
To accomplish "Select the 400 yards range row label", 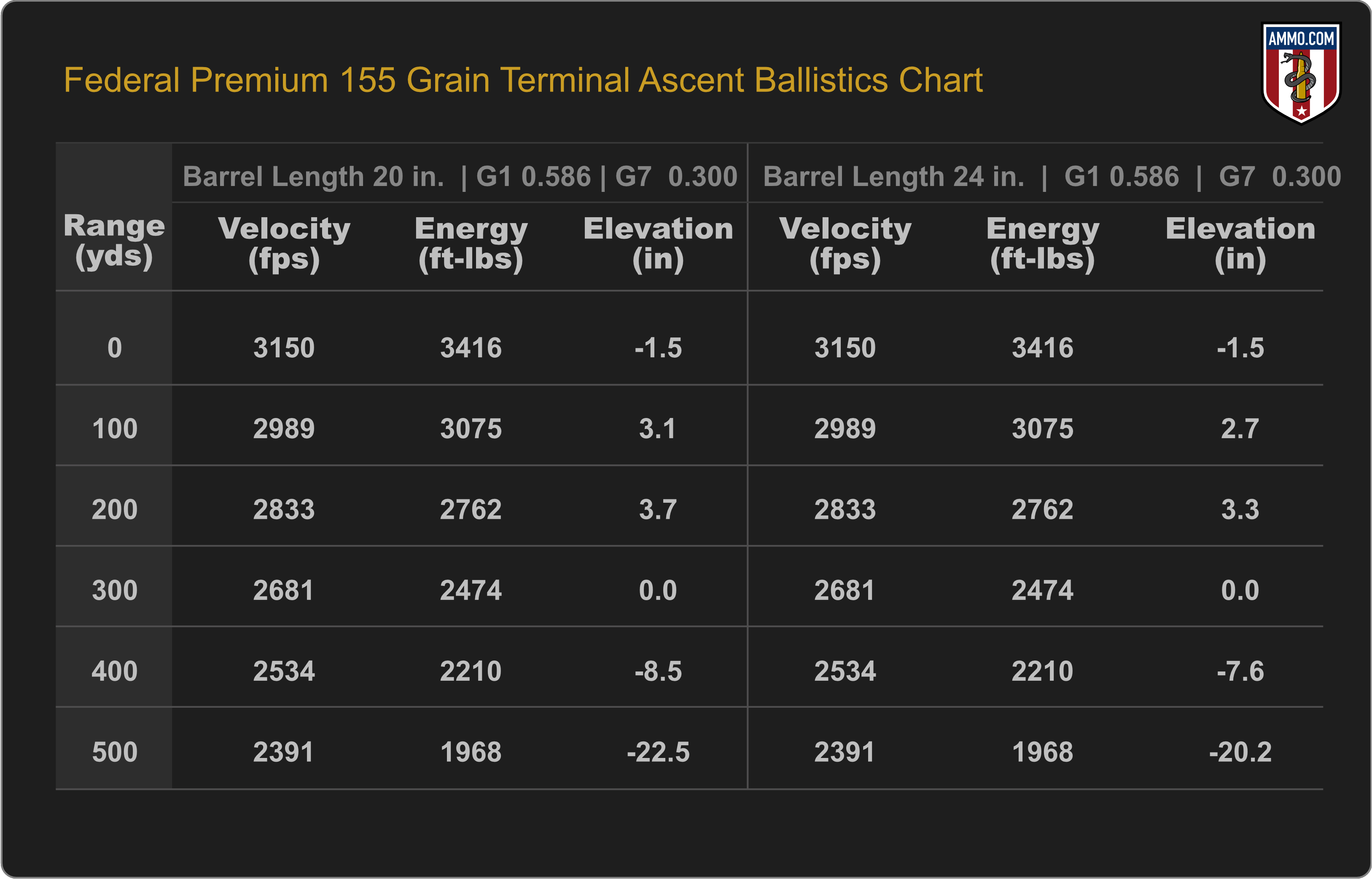I will point(114,671).
